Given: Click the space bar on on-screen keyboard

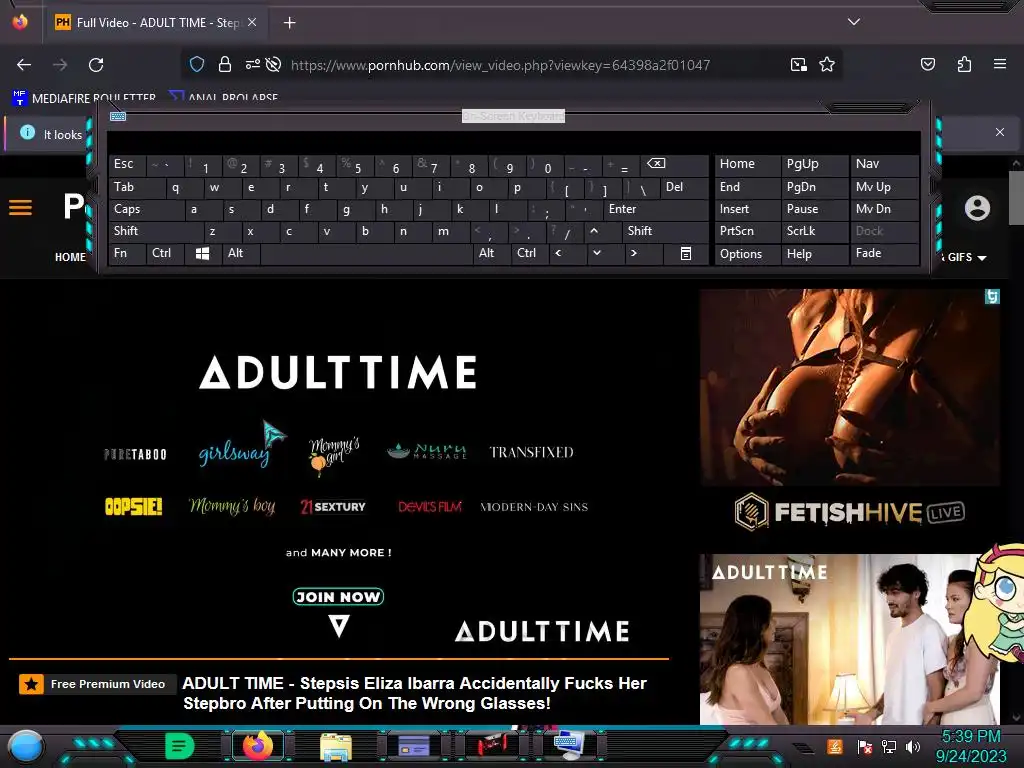Looking at the screenshot, I should coord(366,253).
